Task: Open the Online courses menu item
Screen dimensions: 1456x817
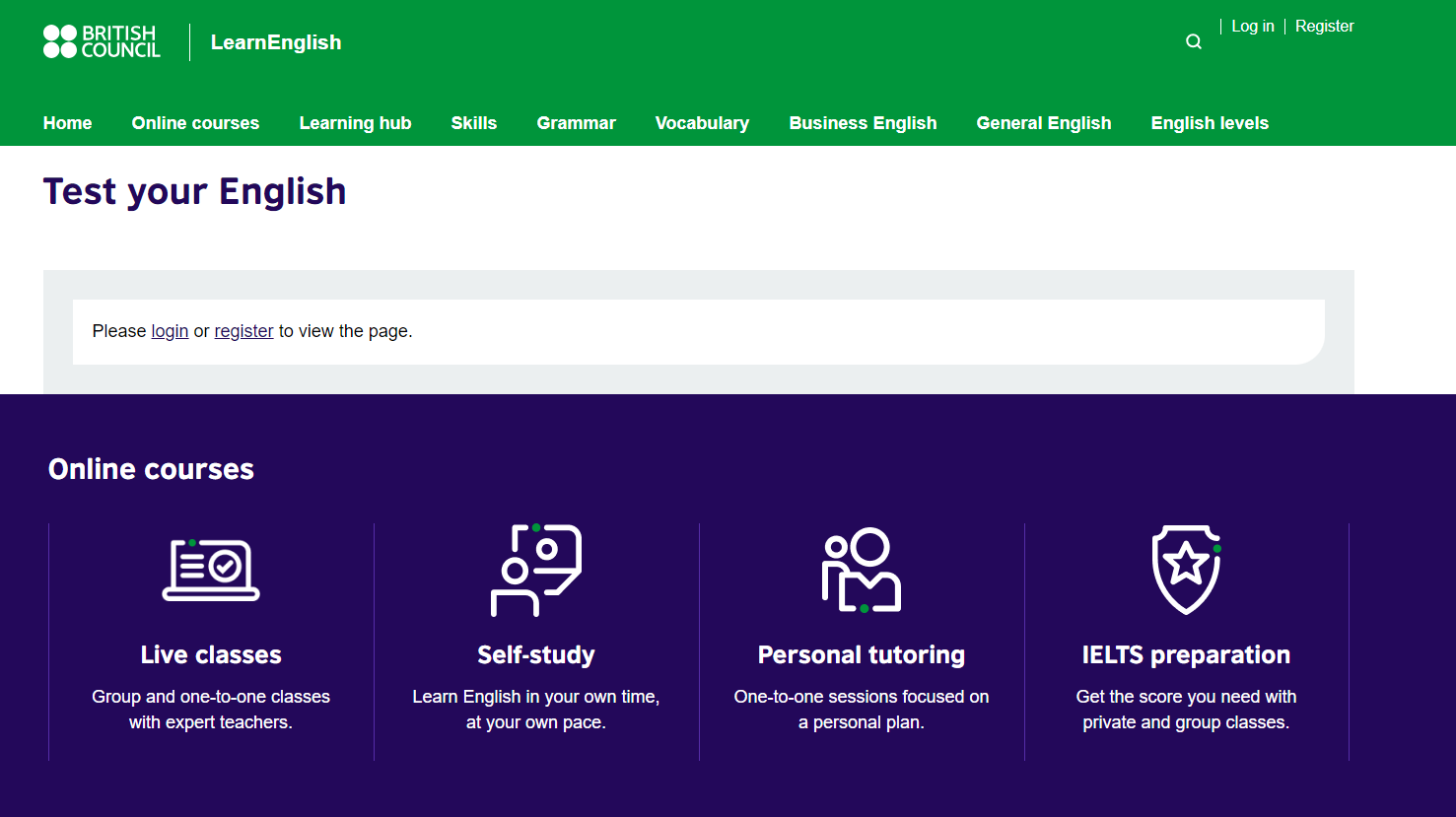Action: 195,123
